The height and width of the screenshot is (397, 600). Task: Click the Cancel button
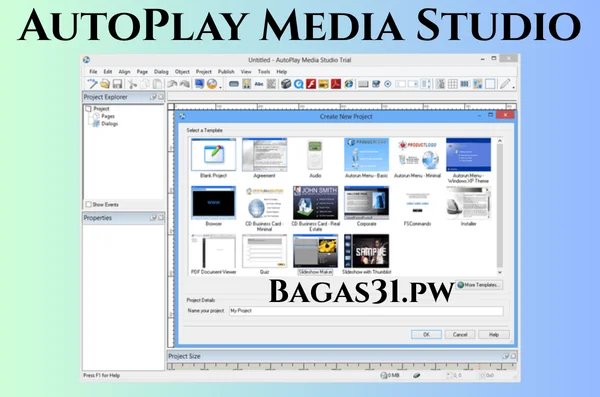point(460,335)
